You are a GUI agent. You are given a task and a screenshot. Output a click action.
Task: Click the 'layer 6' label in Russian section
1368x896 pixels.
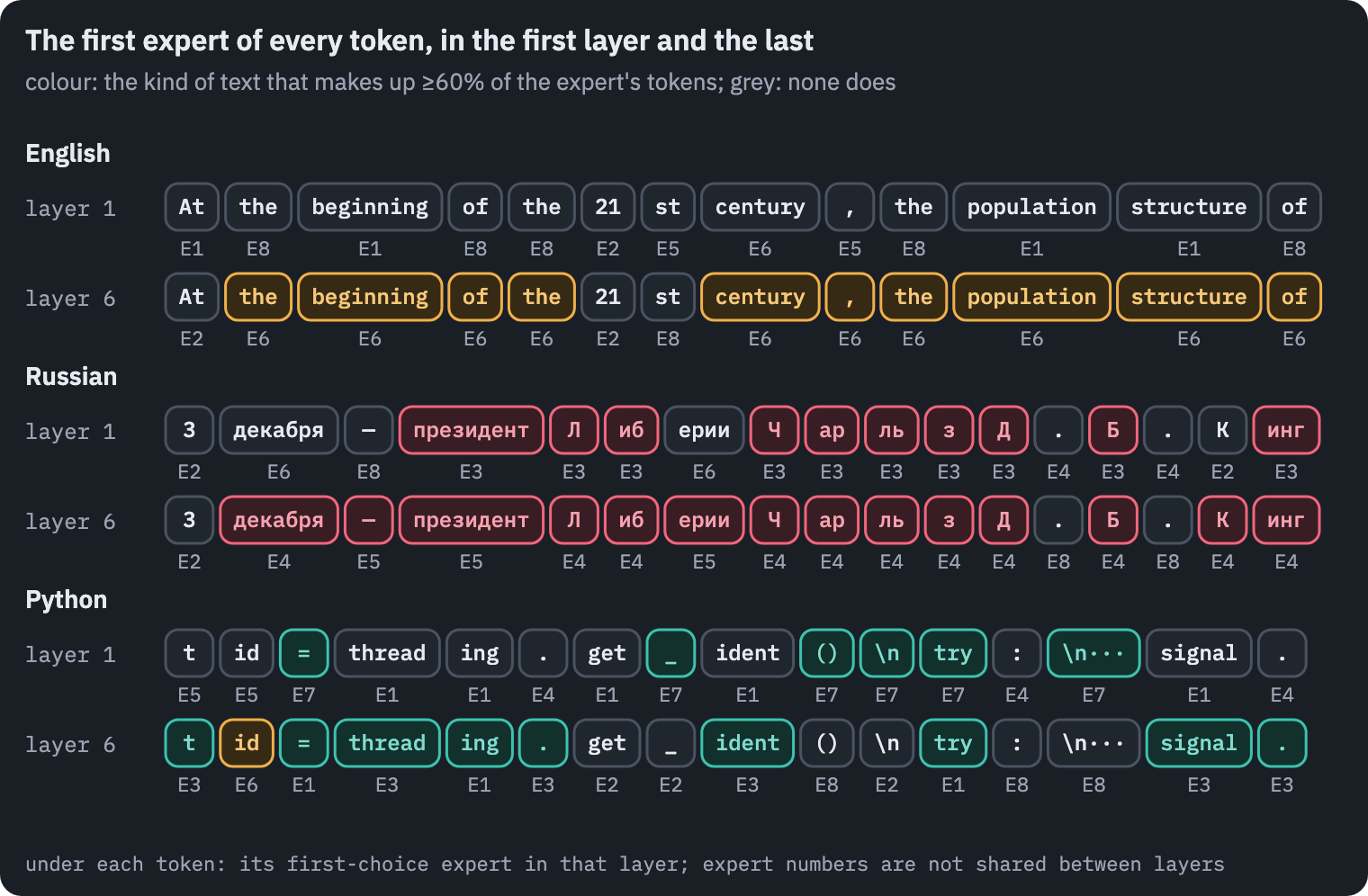pos(70,522)
